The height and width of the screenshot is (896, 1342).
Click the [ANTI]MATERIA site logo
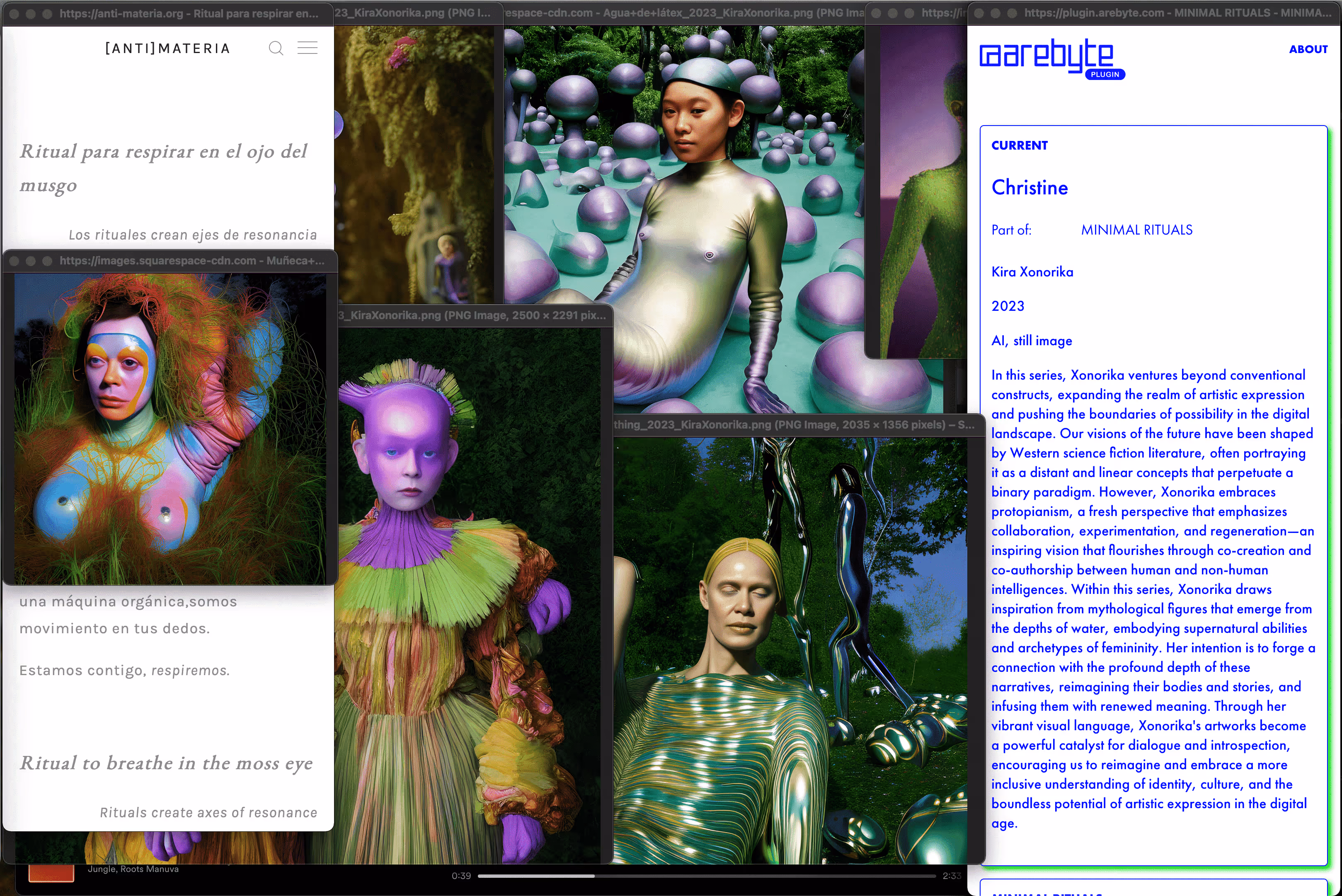167,48
